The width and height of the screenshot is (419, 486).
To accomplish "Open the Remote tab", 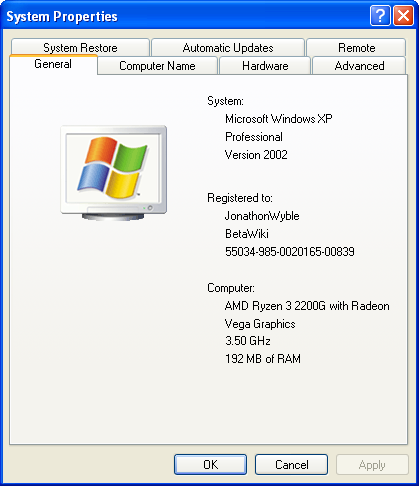I will click(x=356, y=48).
